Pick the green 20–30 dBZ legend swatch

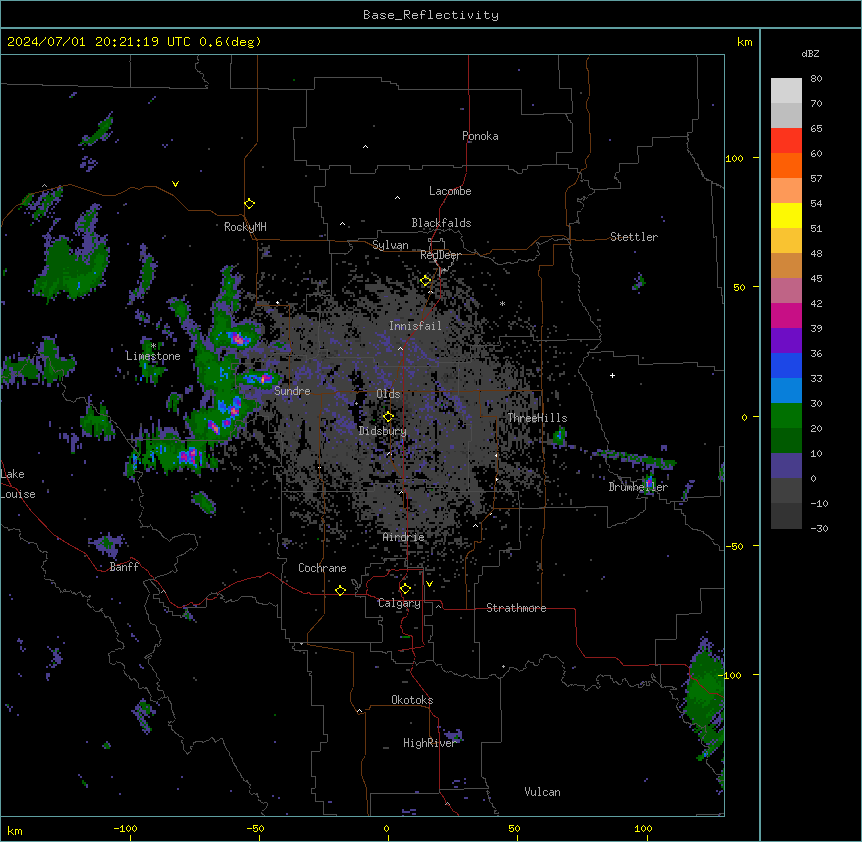click(x=786, y=416)
